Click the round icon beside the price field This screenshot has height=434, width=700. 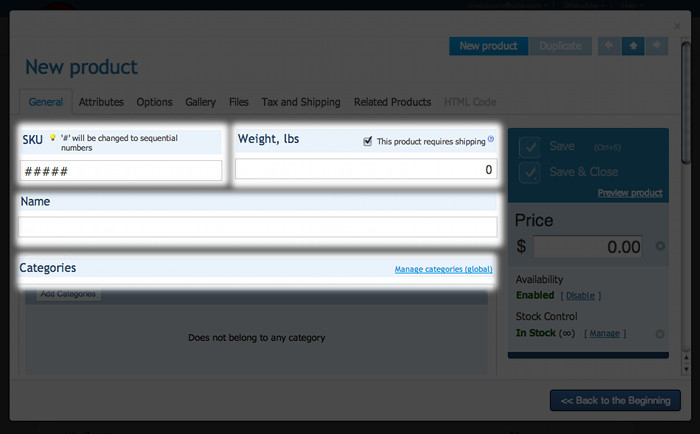tap(660, 246)
